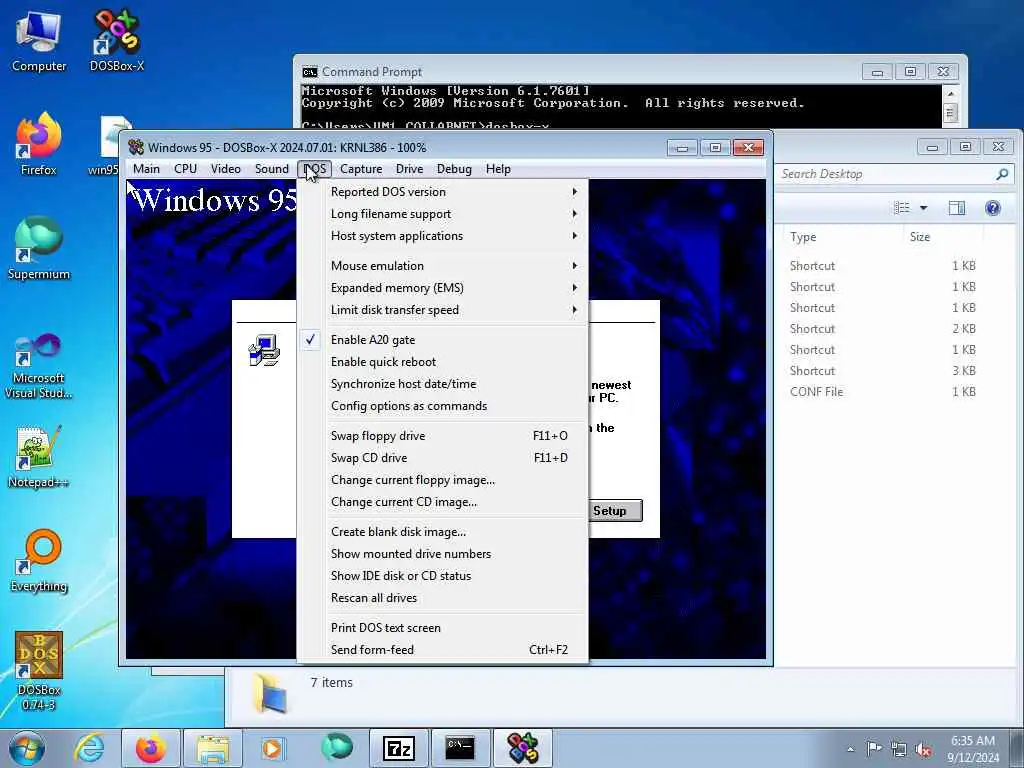Click the search magnifier in Explorer
This screenshot has height=768, width=1024.
click(1002, 174)
